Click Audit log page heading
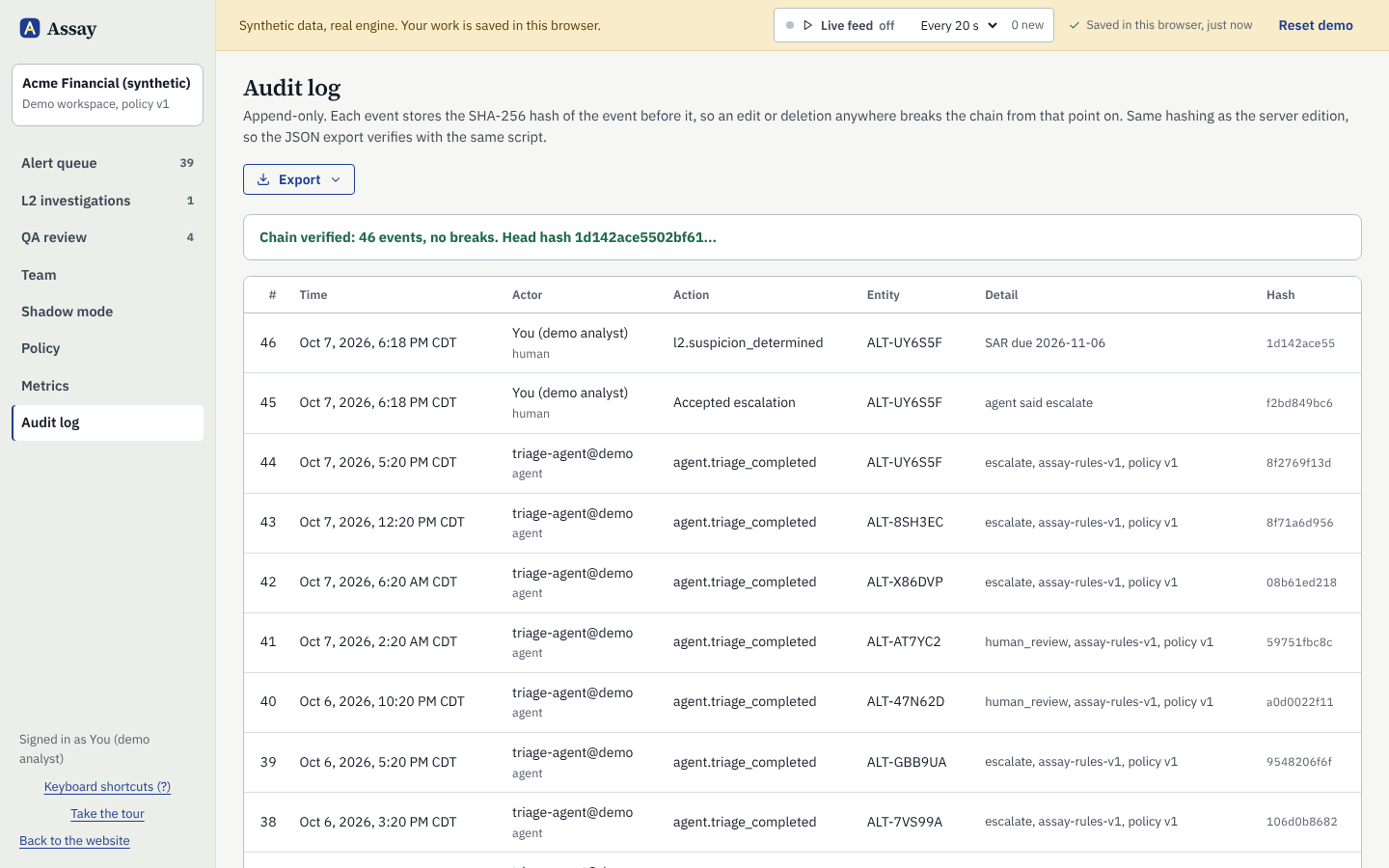 click(292, 88)
